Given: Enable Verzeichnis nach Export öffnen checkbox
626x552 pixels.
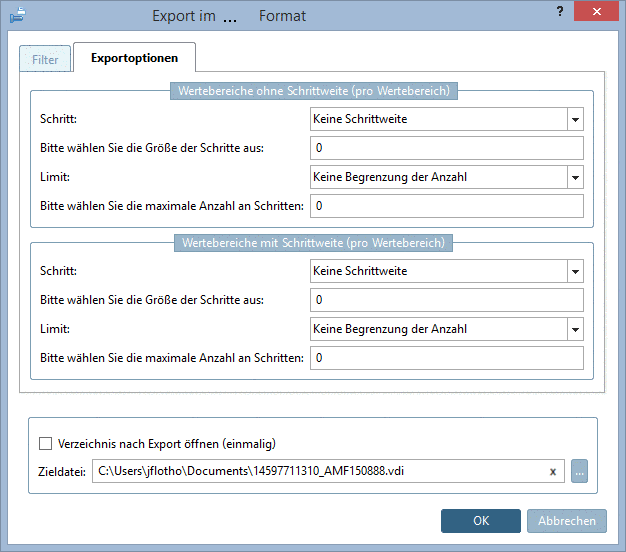Looking at the screenshot, I should click(x=45, y=443).
